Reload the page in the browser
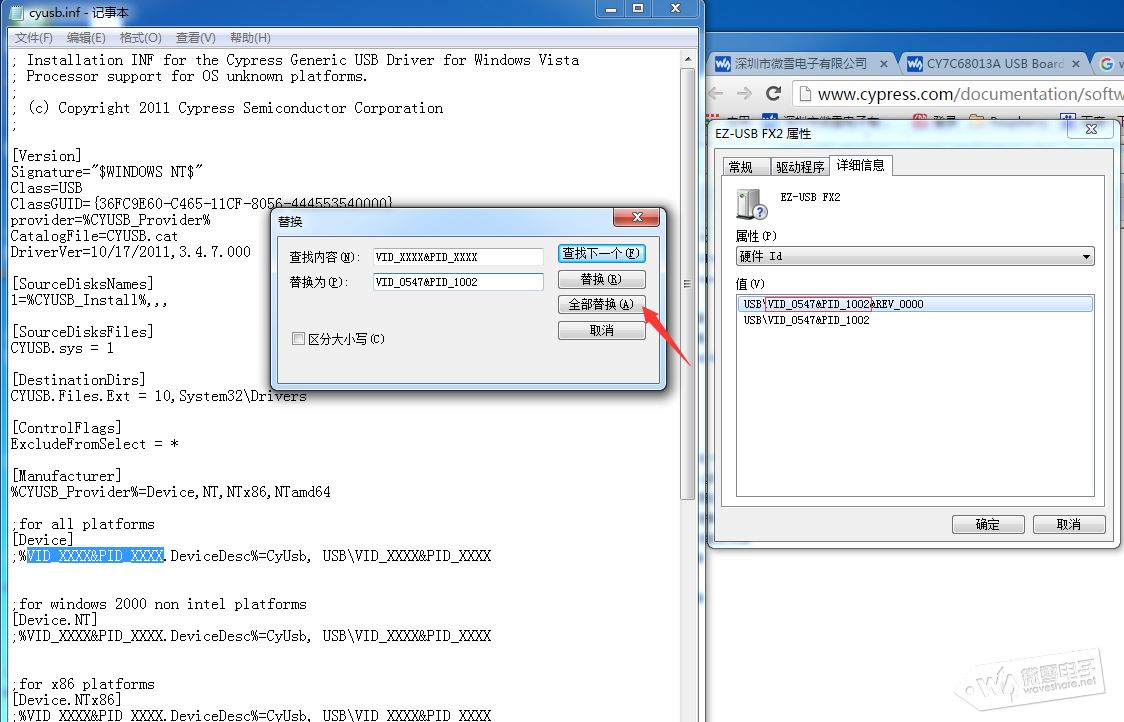Screen dimensions: 1124x722 tap(773, 93)
